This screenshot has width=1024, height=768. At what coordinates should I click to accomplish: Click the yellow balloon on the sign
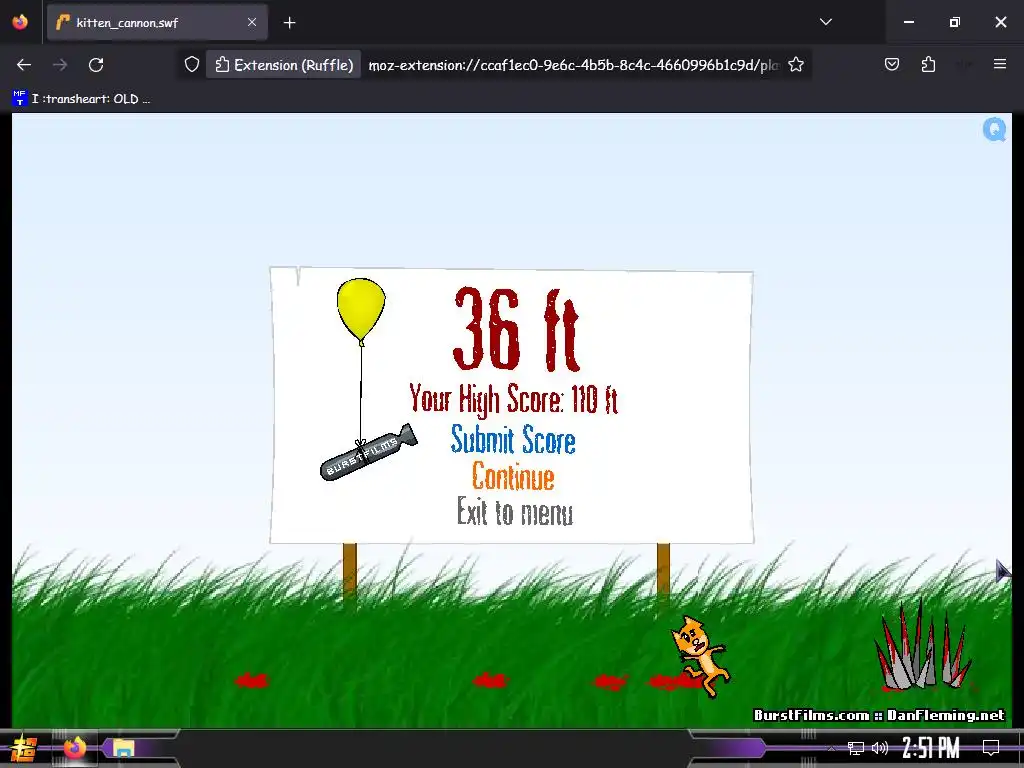click(361, 310)
